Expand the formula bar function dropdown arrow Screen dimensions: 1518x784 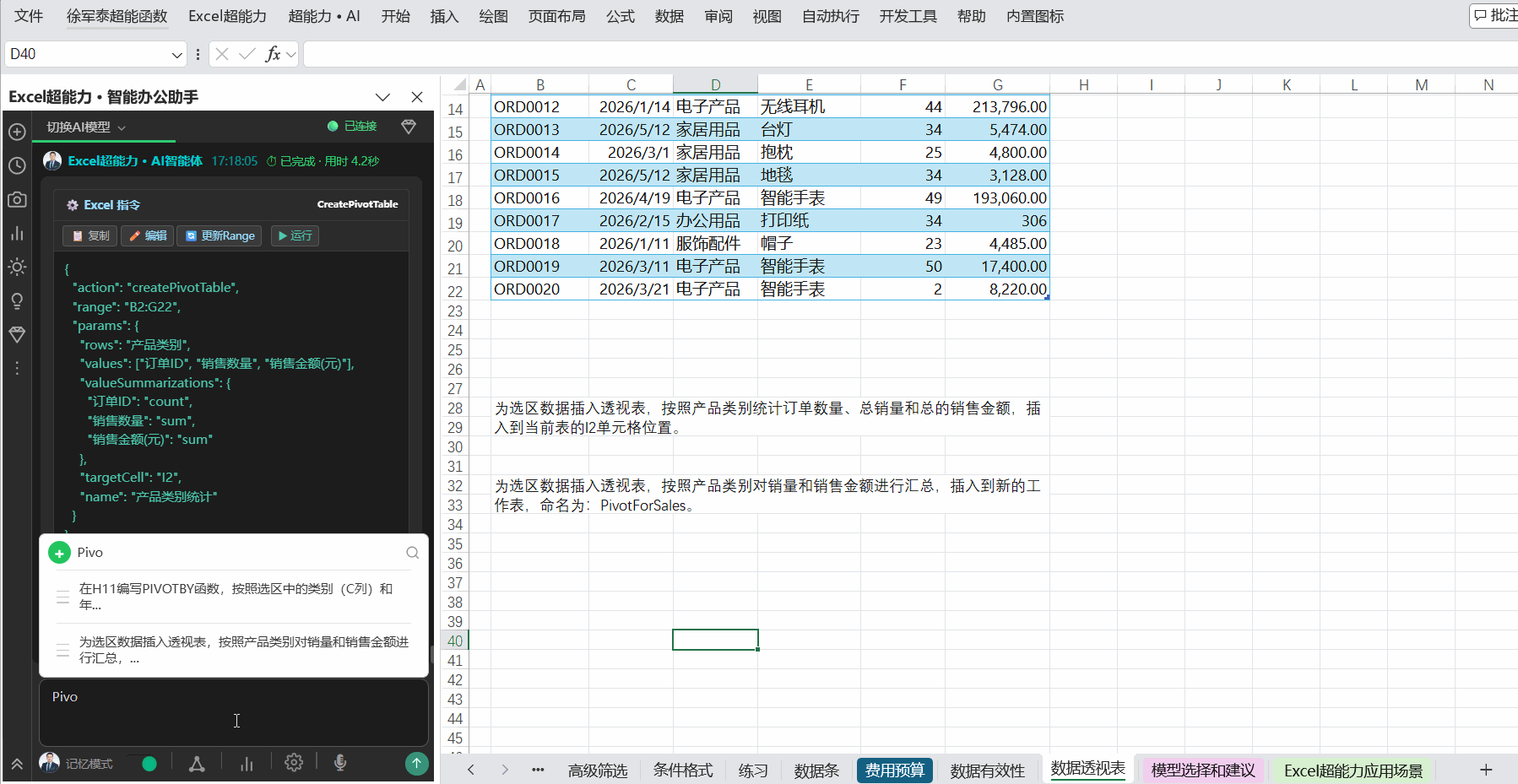(x=291, y=55)
